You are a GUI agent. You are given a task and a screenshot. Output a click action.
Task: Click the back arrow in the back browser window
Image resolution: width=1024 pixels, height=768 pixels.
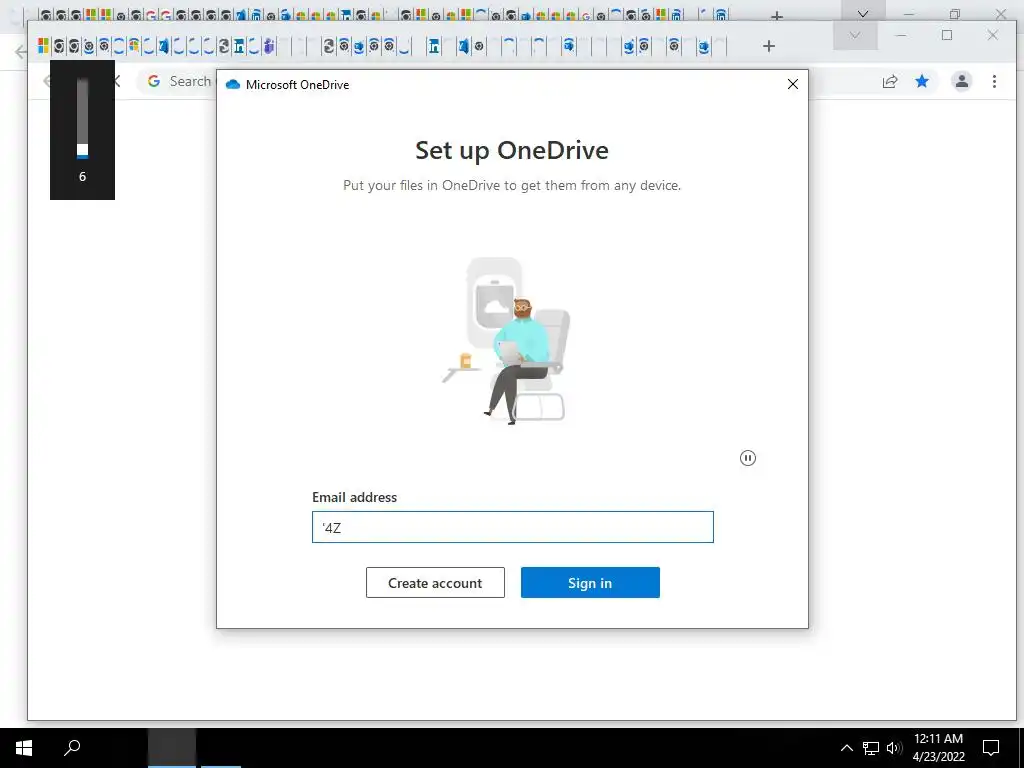(x=21, y=52)
